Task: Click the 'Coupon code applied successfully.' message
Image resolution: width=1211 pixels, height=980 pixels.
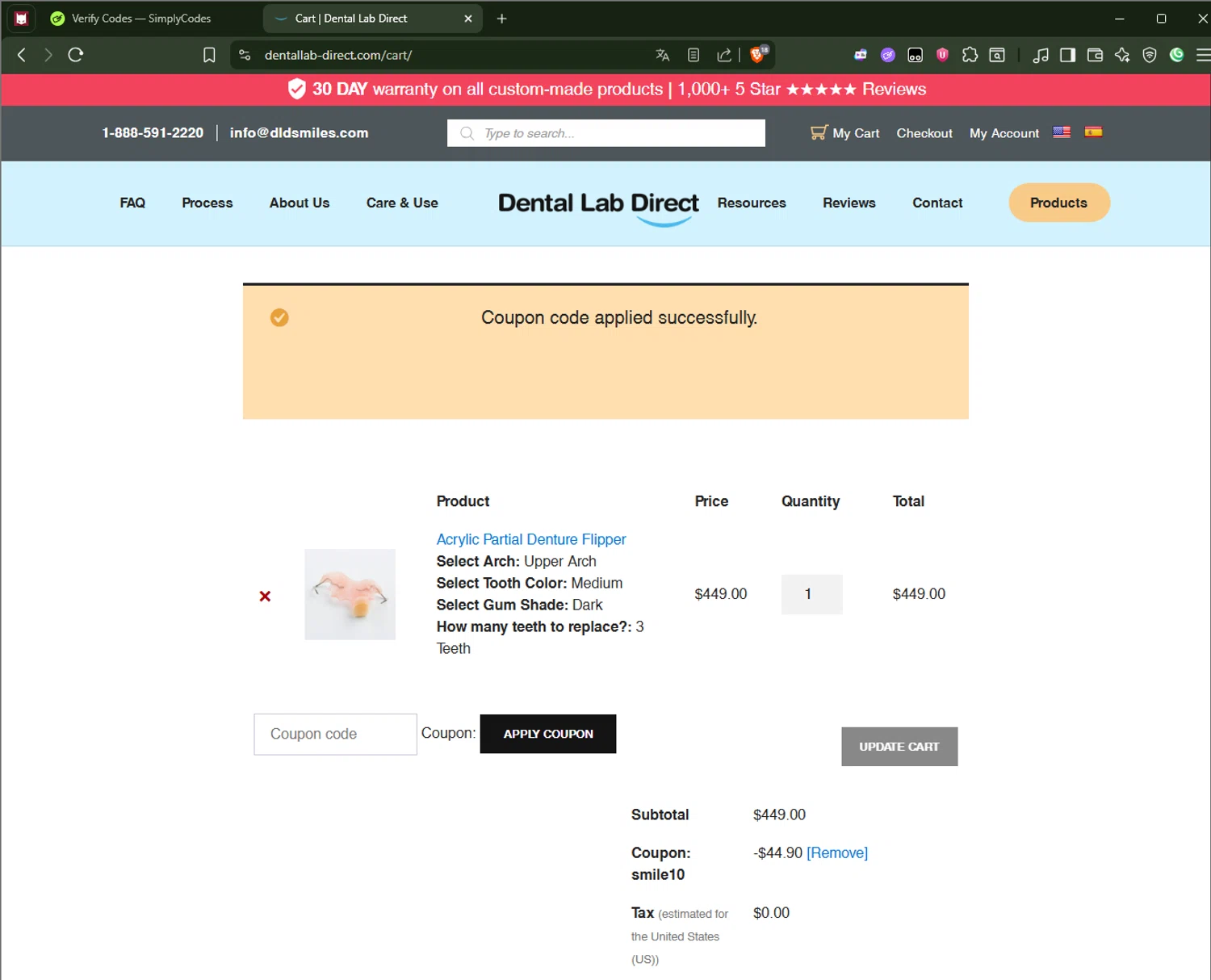Action: click(x=619, y=318)
